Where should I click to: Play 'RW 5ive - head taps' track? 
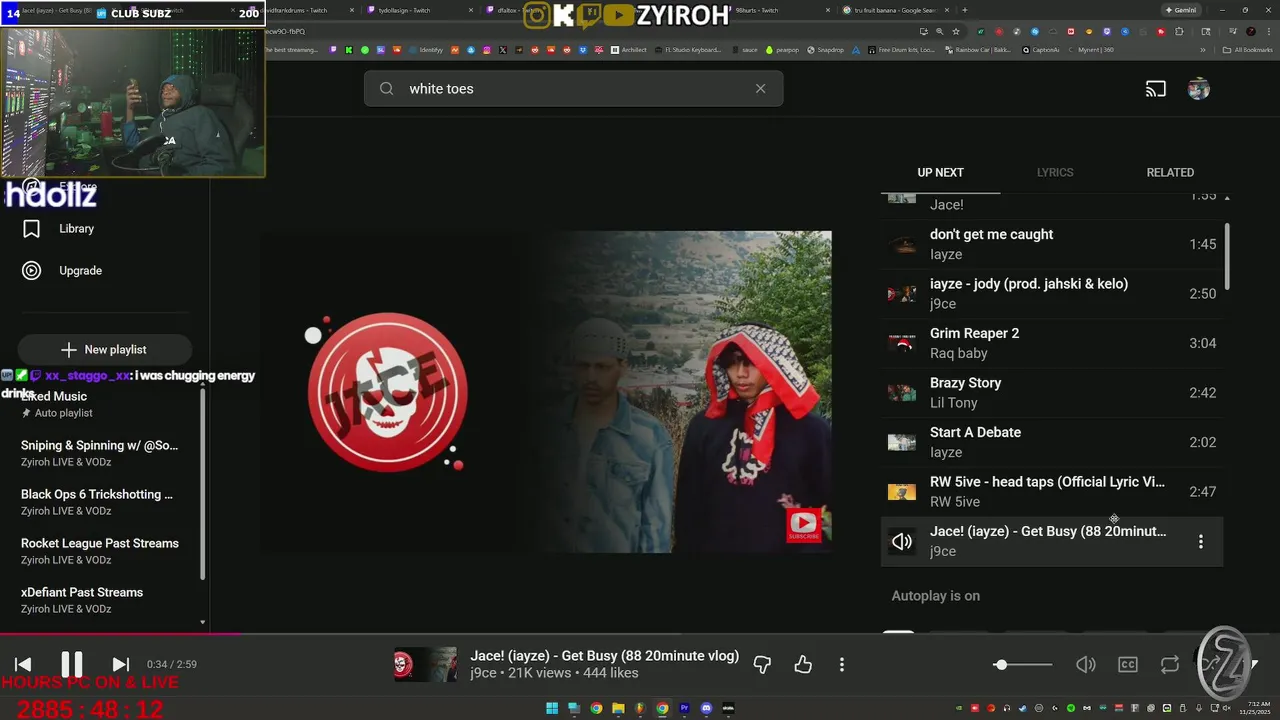point(1052,491)
